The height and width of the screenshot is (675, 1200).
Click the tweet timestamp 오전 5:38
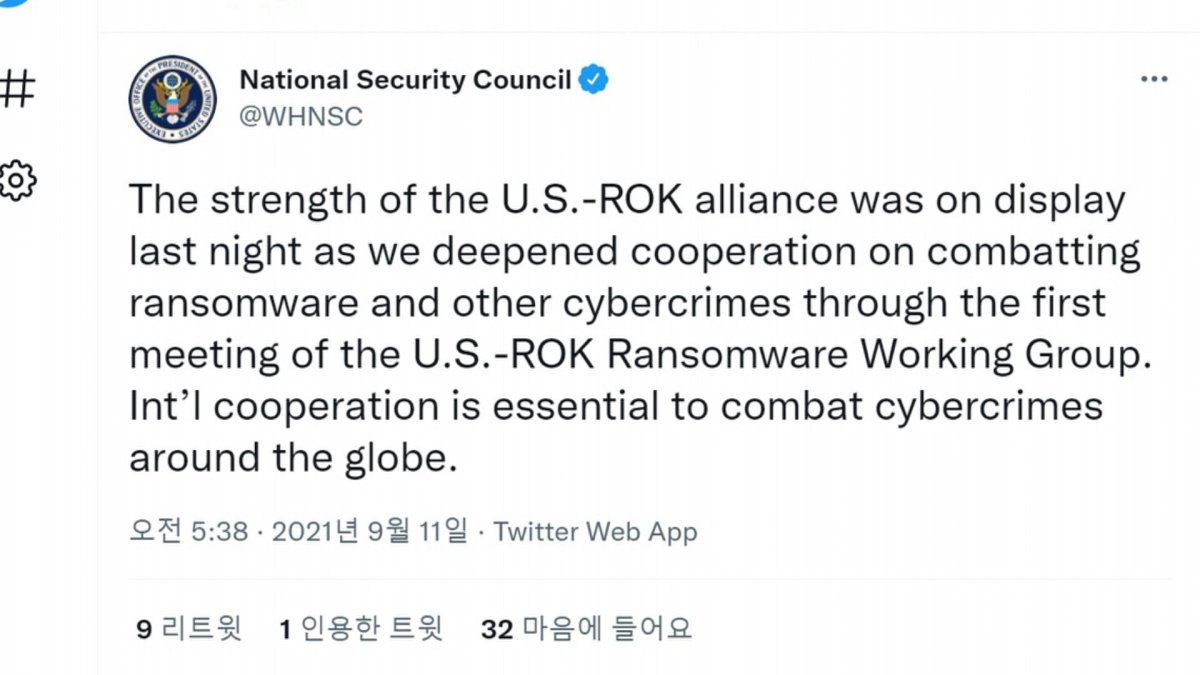189,532
